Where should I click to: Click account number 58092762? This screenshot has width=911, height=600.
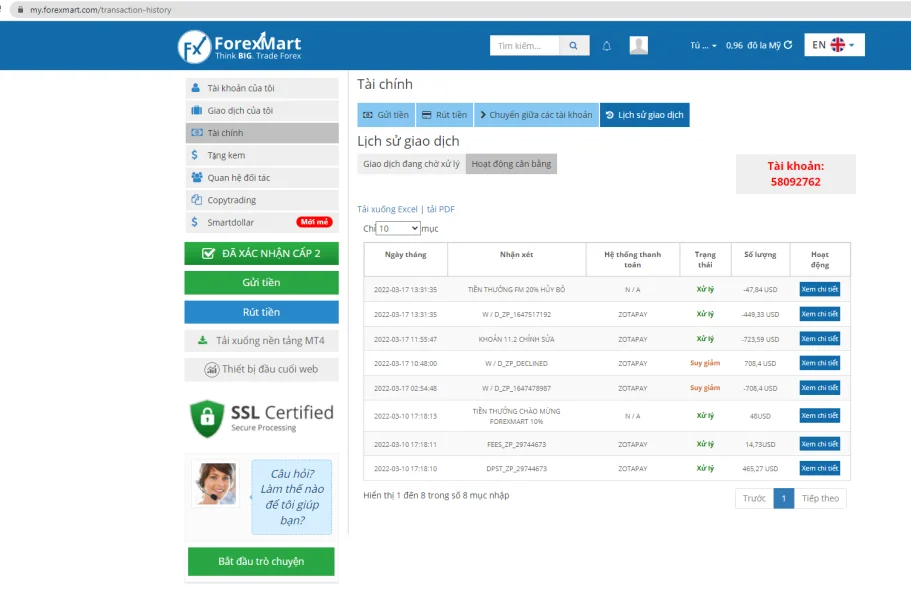pyautogui.click(x=795, y=182)
